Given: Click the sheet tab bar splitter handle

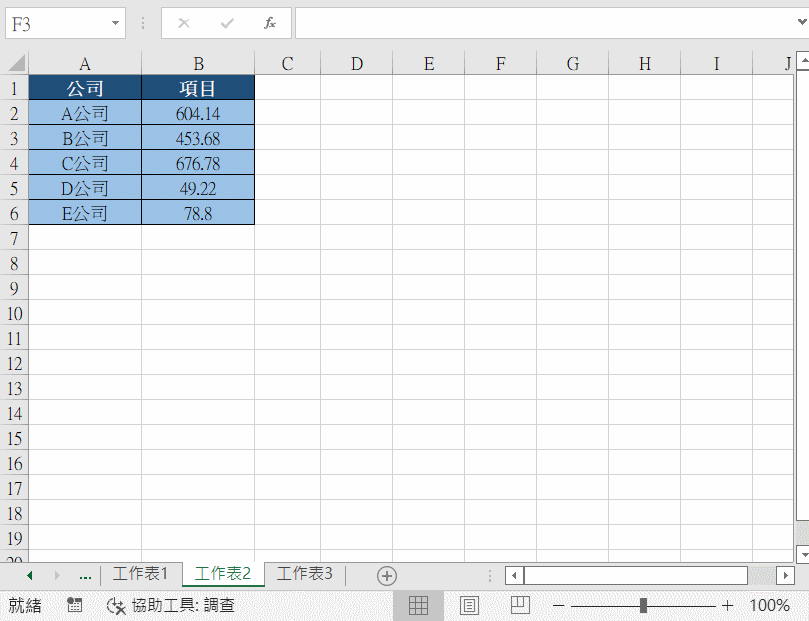Looking at the screenshot, I should point(490,576).
